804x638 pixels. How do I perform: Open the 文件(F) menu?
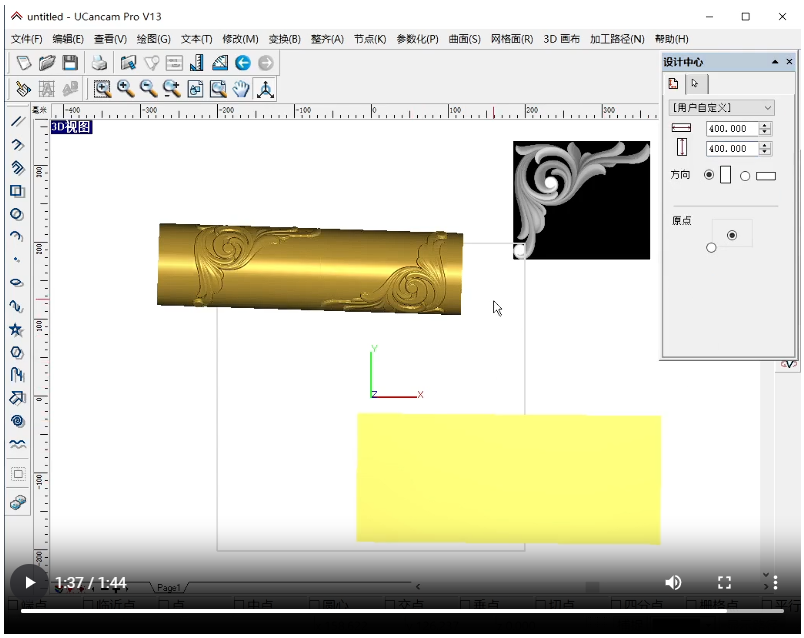point(26,39)
